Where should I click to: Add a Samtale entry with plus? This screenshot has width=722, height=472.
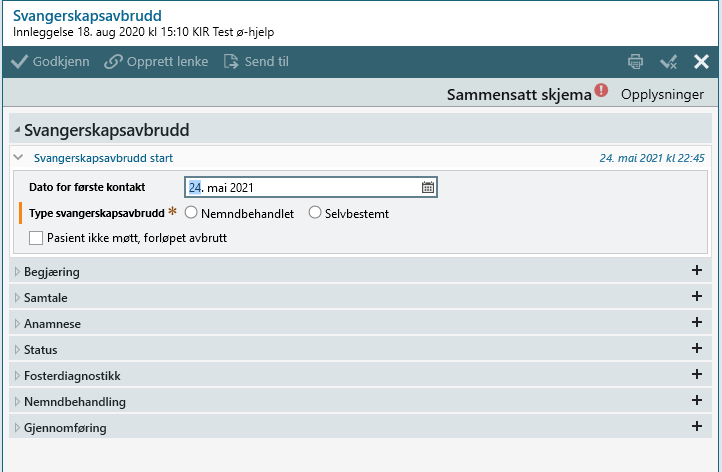[697, 296]
